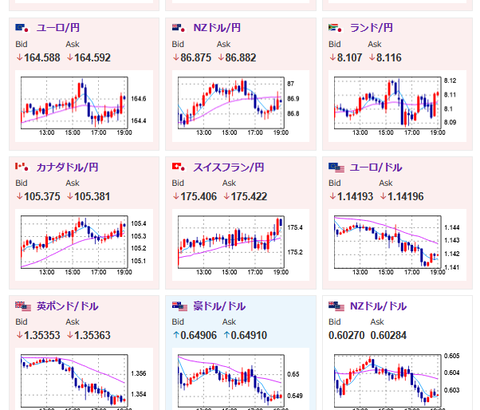Image resolution: width=480 pixels, height=410 pixels.
Task: Open the ランド/円 currency pair link
Action: pyautogui.click(x=371, y=28)
